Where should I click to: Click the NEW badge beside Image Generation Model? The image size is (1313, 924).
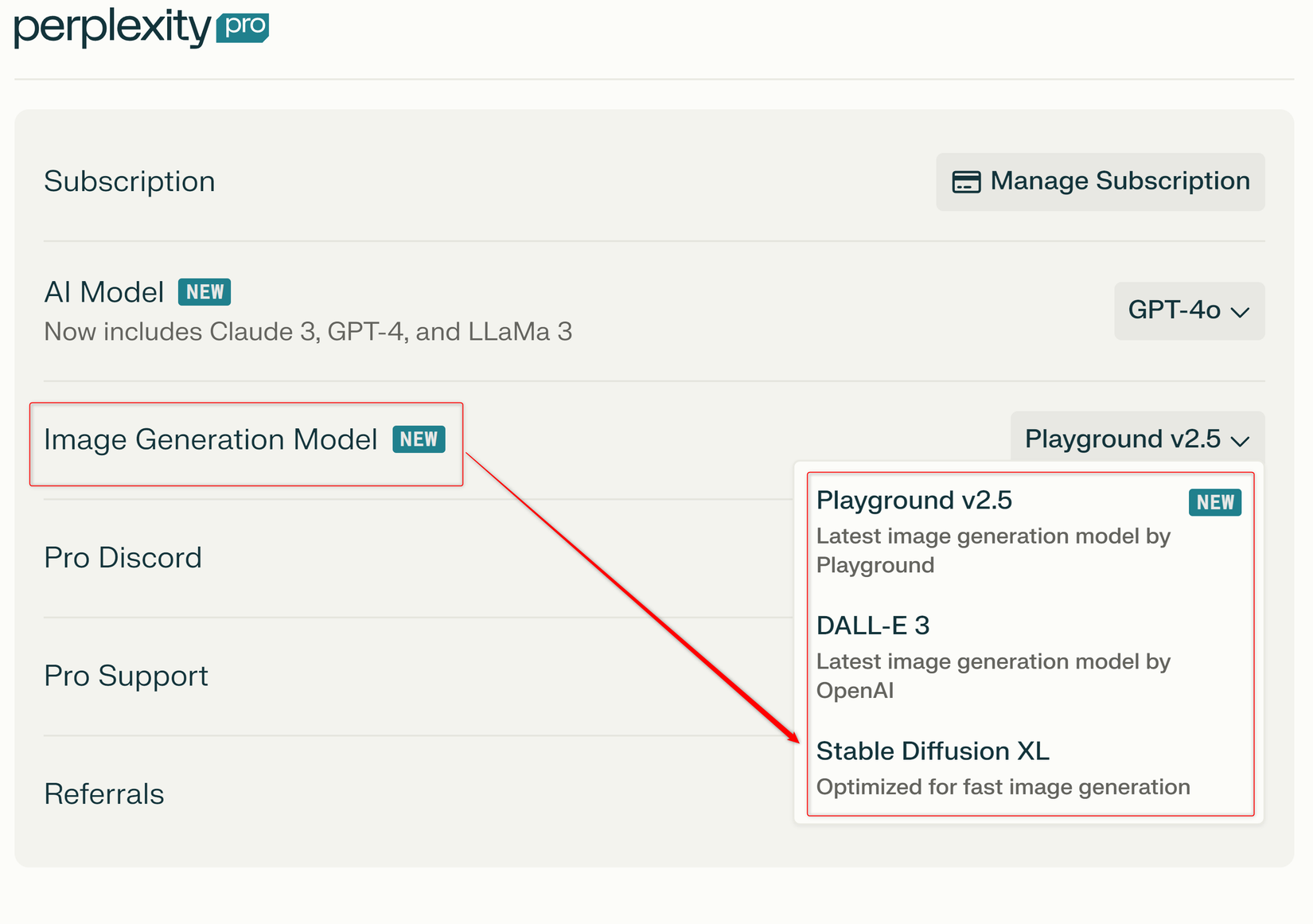click(419, 439)
